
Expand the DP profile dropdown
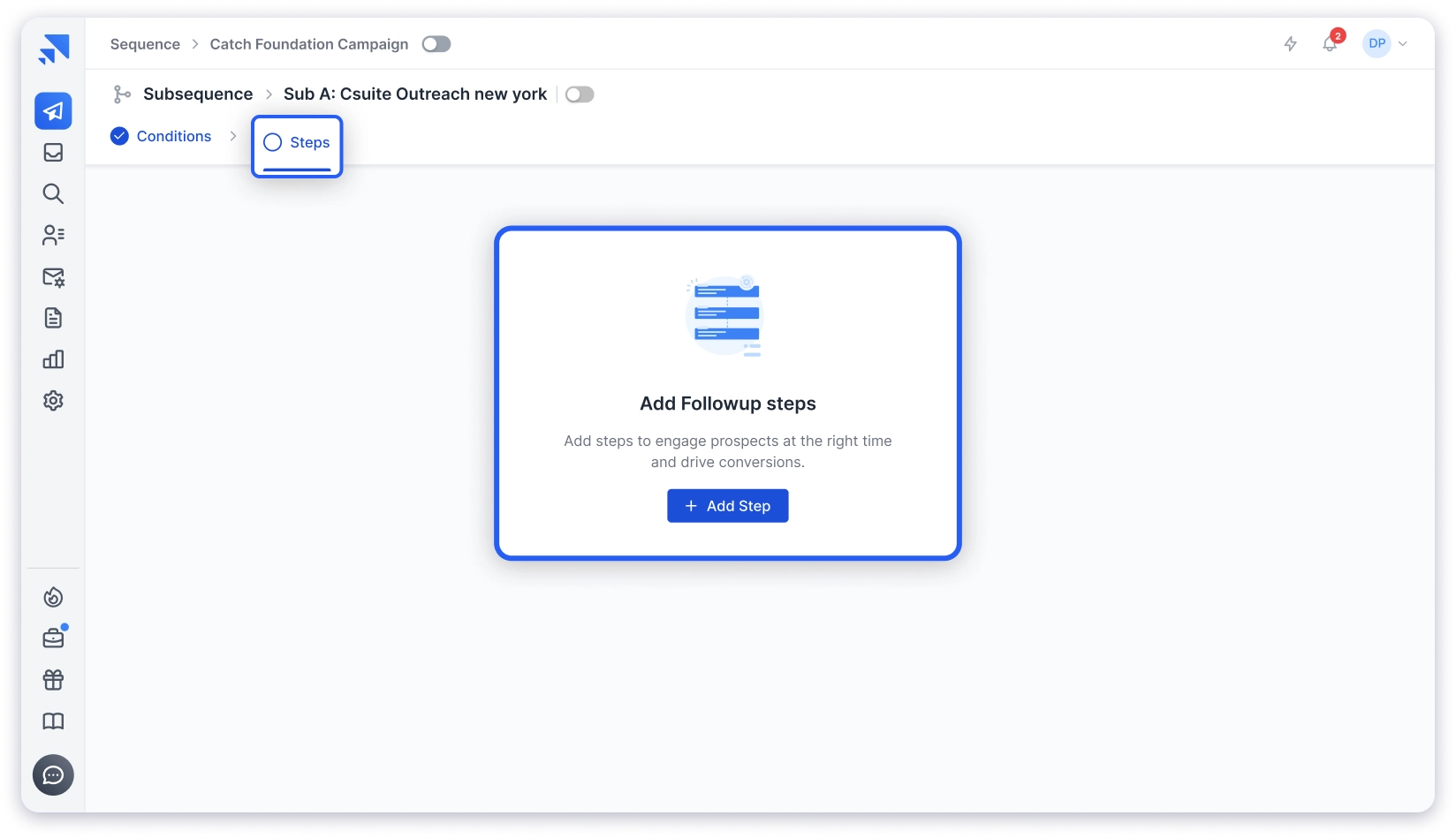point(1403,43)
